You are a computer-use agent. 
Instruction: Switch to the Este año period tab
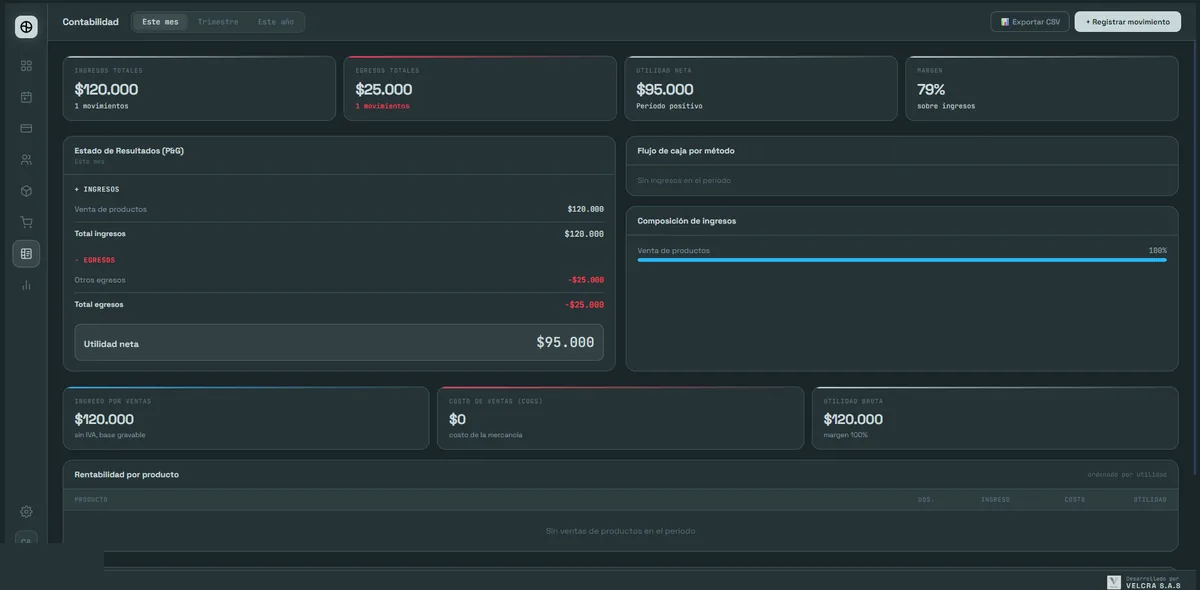[x=276, y=22]
